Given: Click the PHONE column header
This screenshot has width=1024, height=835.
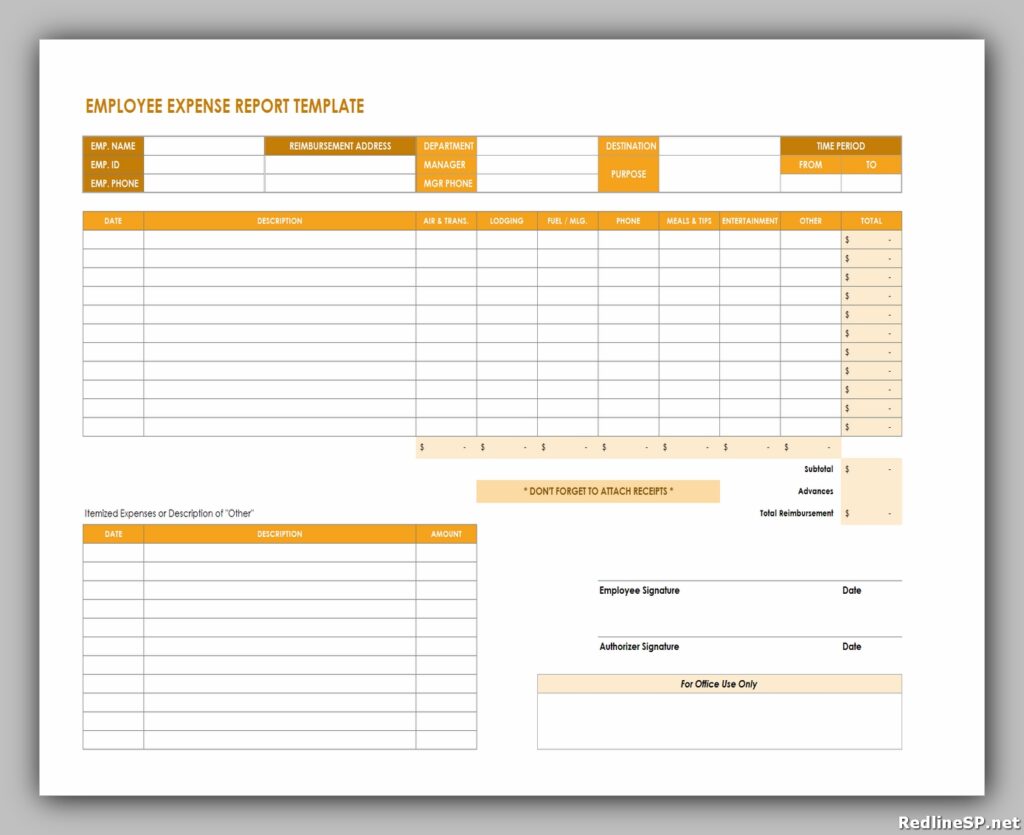Looking at the screenshot, I should (x=628, y=221).
